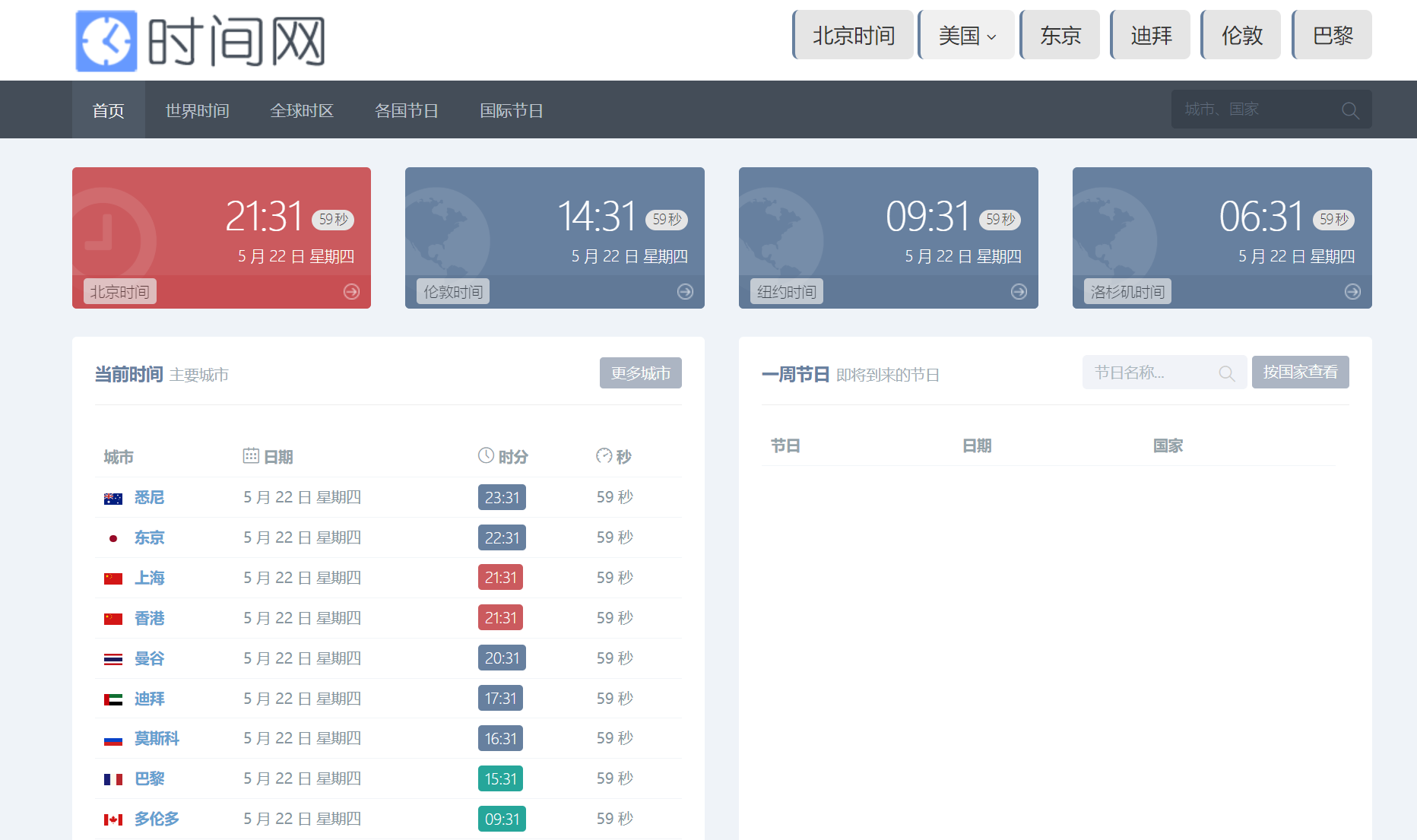Open the 莫斯科 city link
This screenshot has width=1417, height=840.
point(157,739)
